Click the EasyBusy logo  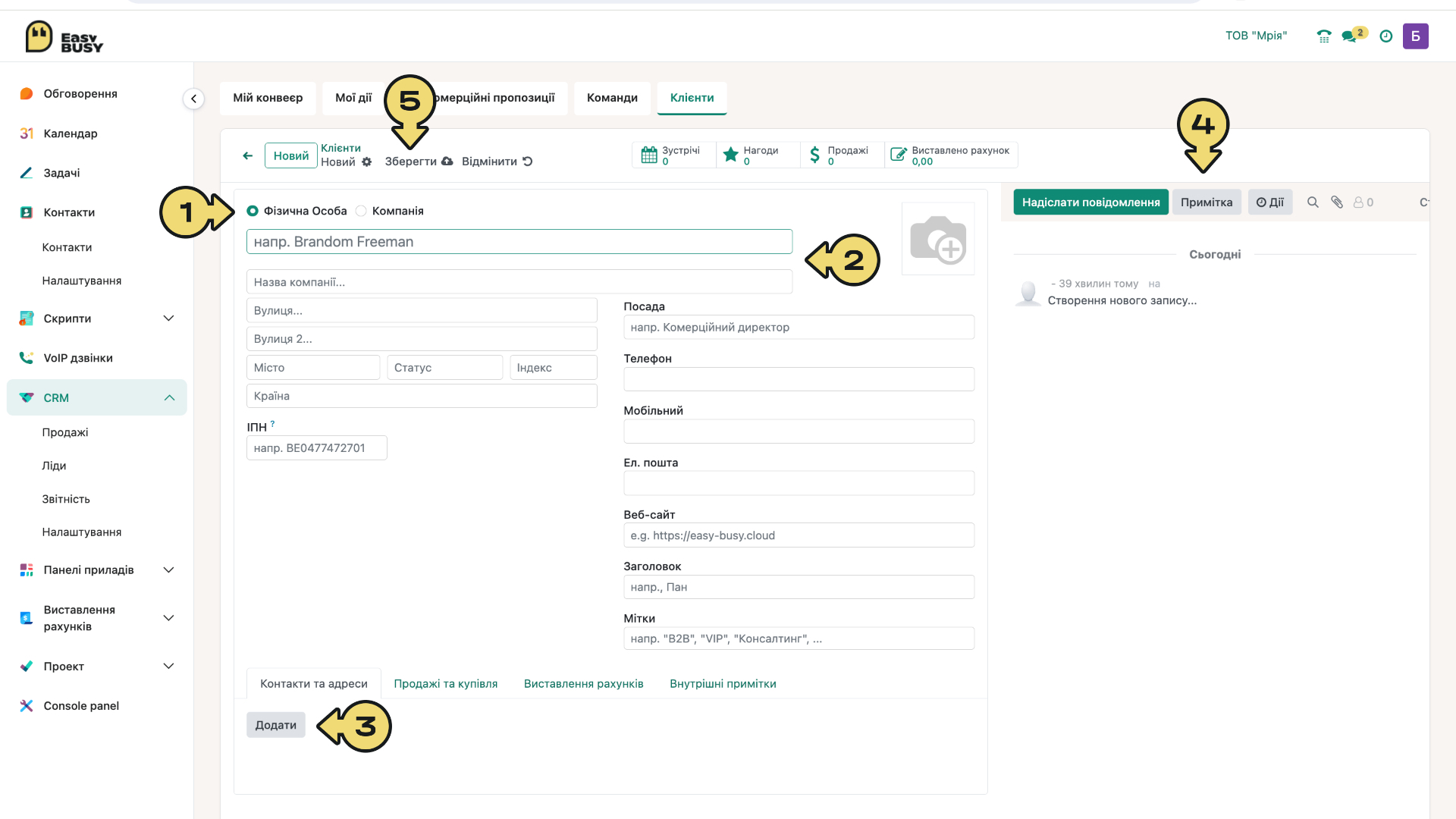(x=64, y=36)
